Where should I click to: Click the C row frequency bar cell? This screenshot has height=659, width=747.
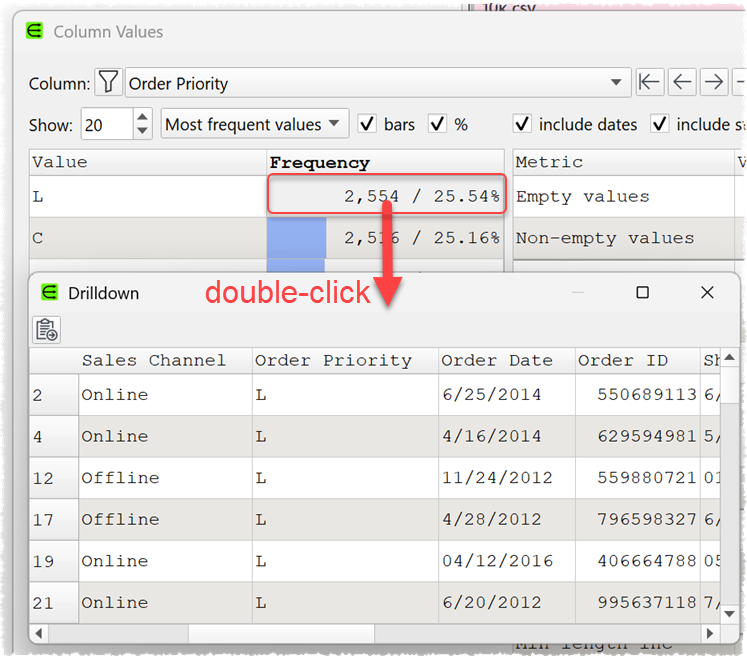[385, 238]
